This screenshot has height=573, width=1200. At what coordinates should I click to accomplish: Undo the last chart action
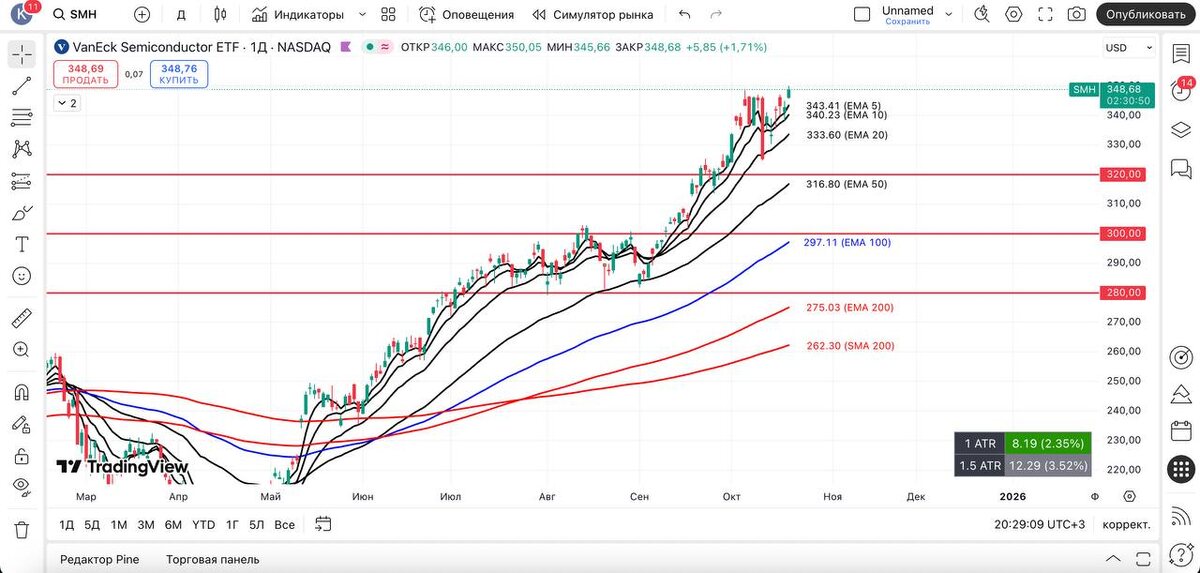684,15
